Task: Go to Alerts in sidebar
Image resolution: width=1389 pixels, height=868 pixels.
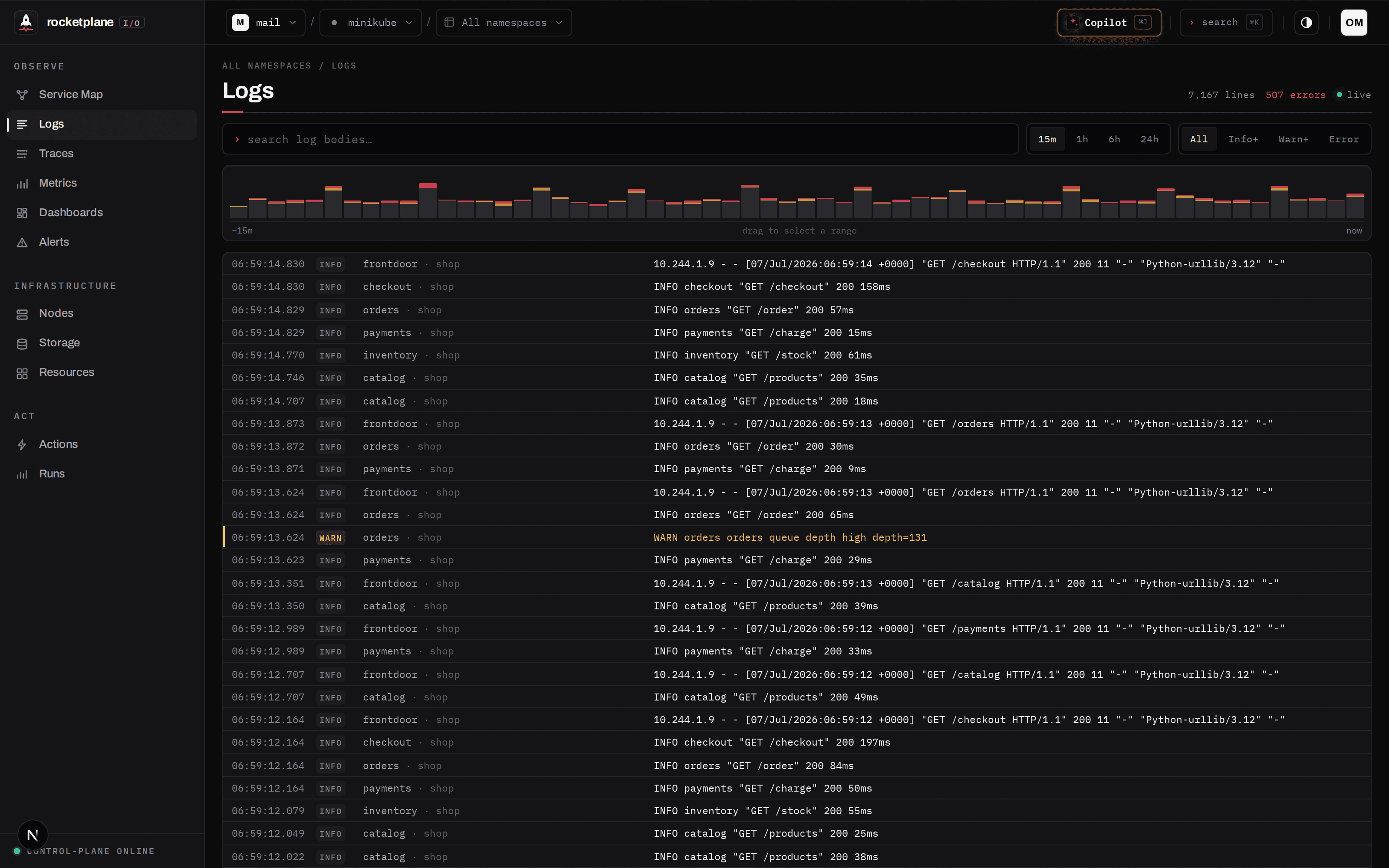Action: (102, 242)
